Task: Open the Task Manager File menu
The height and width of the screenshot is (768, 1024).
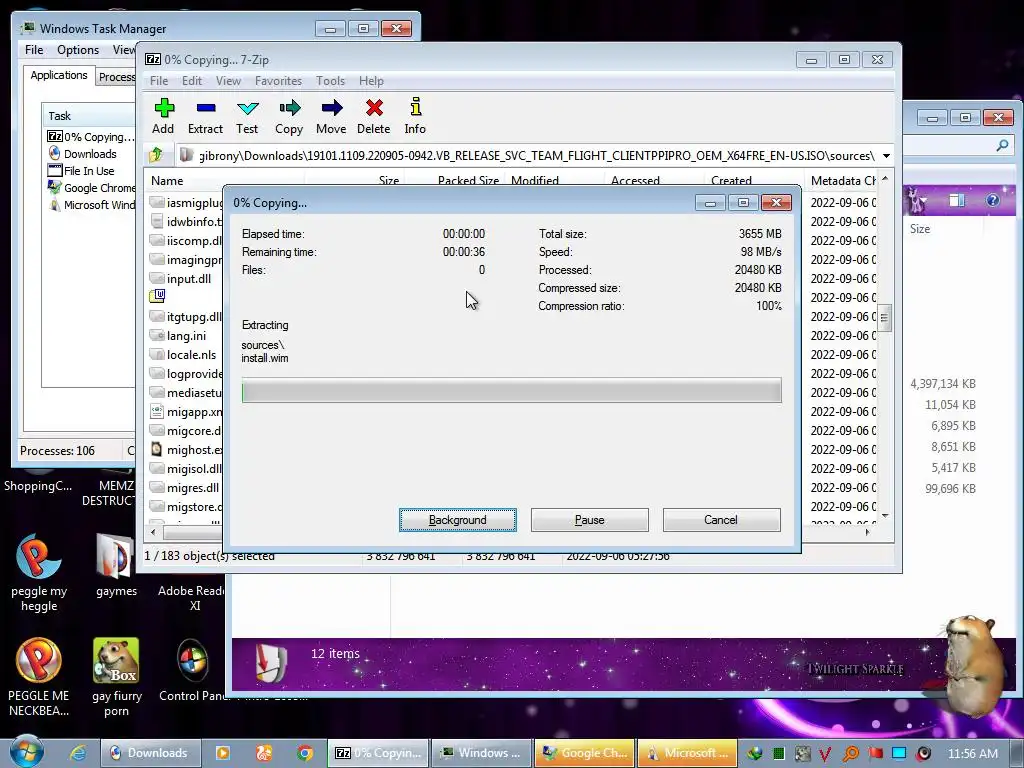Action: tap(34, 50)
